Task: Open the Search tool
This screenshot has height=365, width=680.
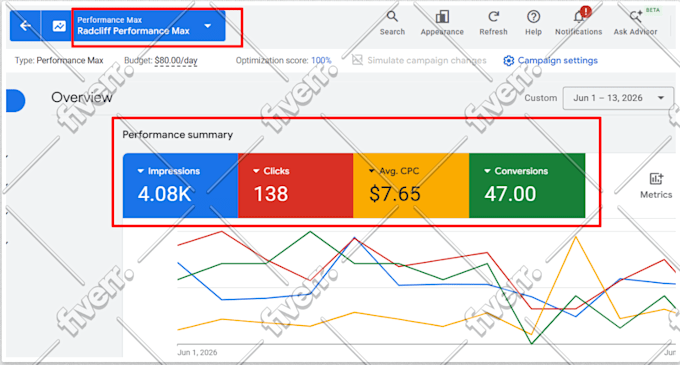Action: [392, 23]
